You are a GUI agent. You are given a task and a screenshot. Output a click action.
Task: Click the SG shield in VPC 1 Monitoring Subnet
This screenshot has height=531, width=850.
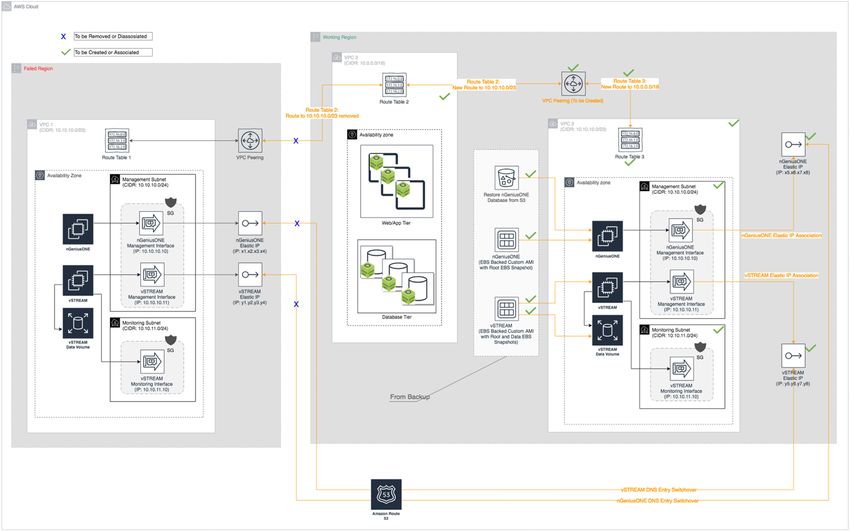pyautogui.click(x=171, y=340)
